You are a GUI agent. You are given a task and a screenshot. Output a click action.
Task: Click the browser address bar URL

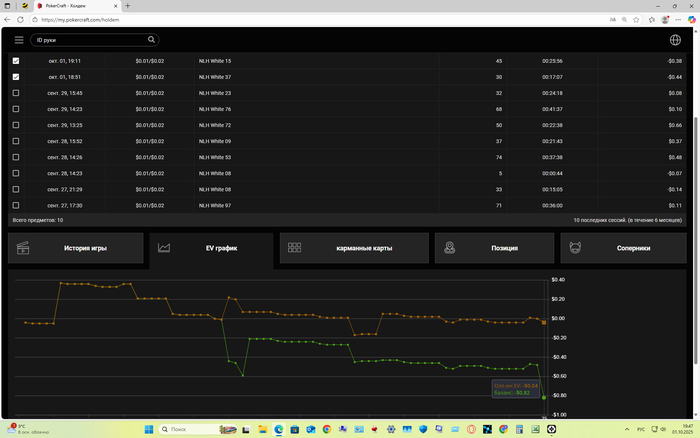click(x=80, y=20)
